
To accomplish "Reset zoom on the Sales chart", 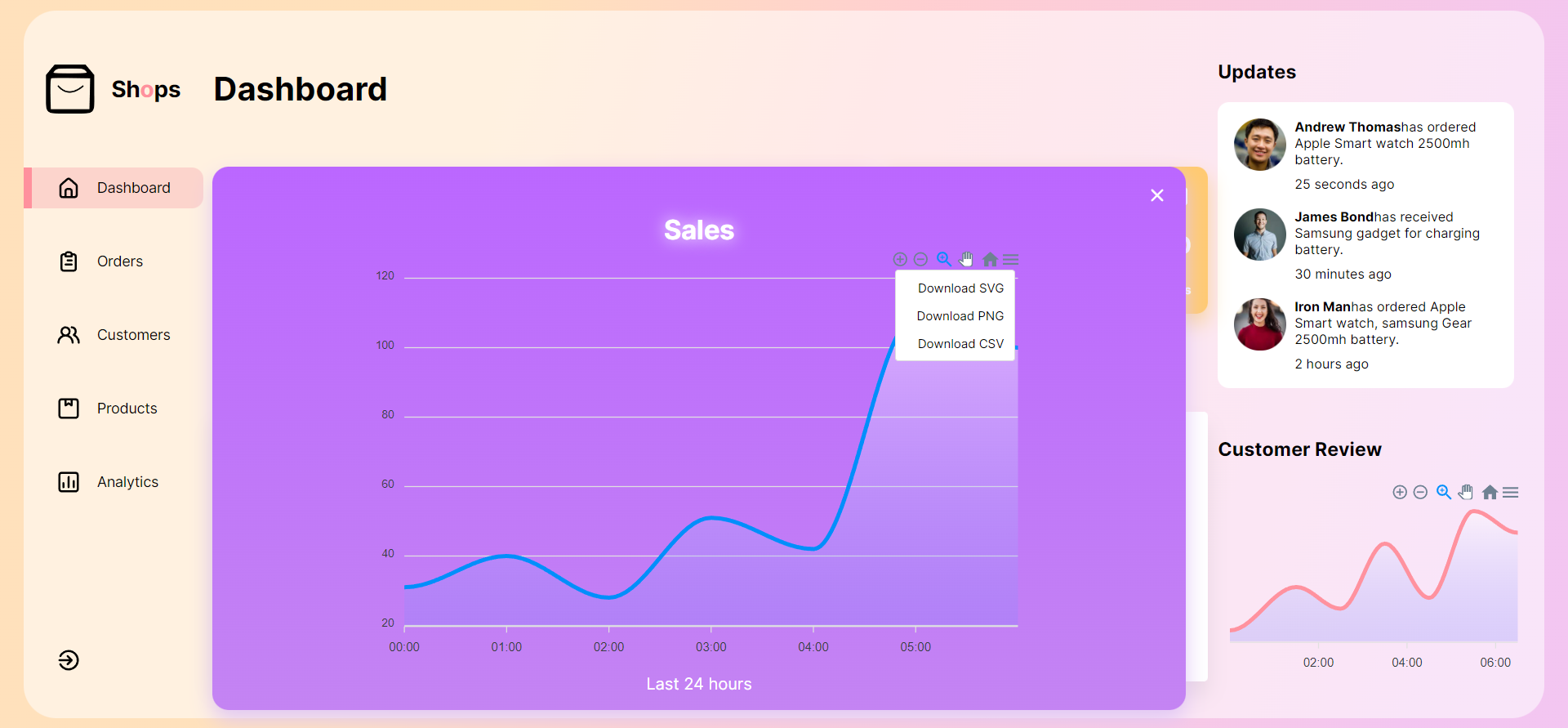I will [x=990, y=259].
